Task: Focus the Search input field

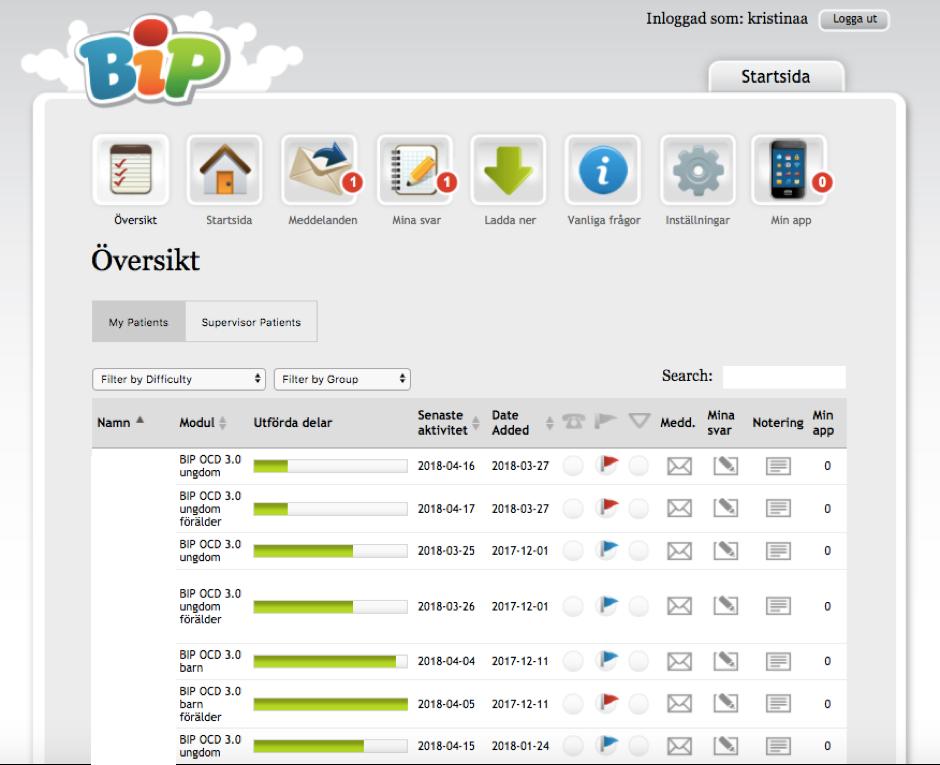Action: (x=784, y=377)
